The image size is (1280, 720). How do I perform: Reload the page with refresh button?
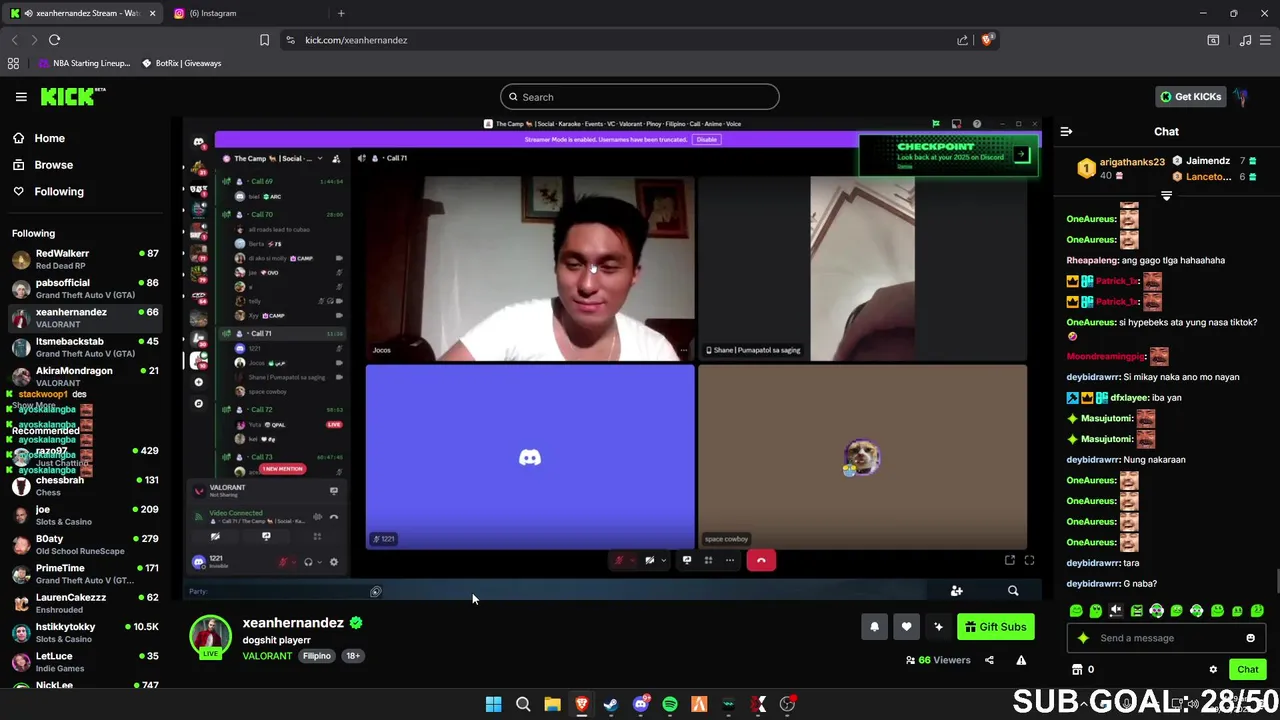tap(54, 40)
